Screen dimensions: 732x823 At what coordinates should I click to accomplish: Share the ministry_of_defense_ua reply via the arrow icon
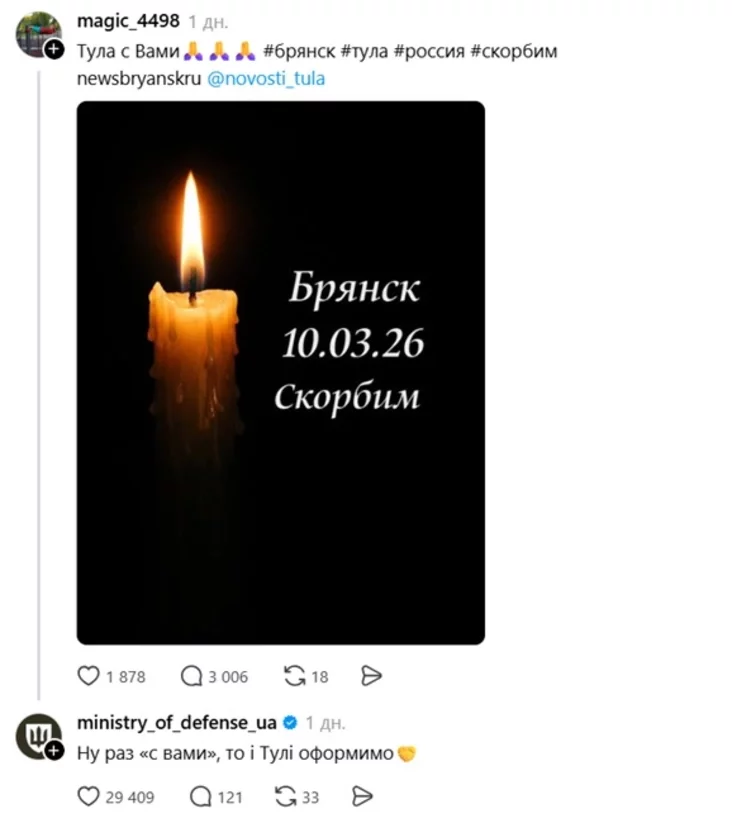point(362,796)
